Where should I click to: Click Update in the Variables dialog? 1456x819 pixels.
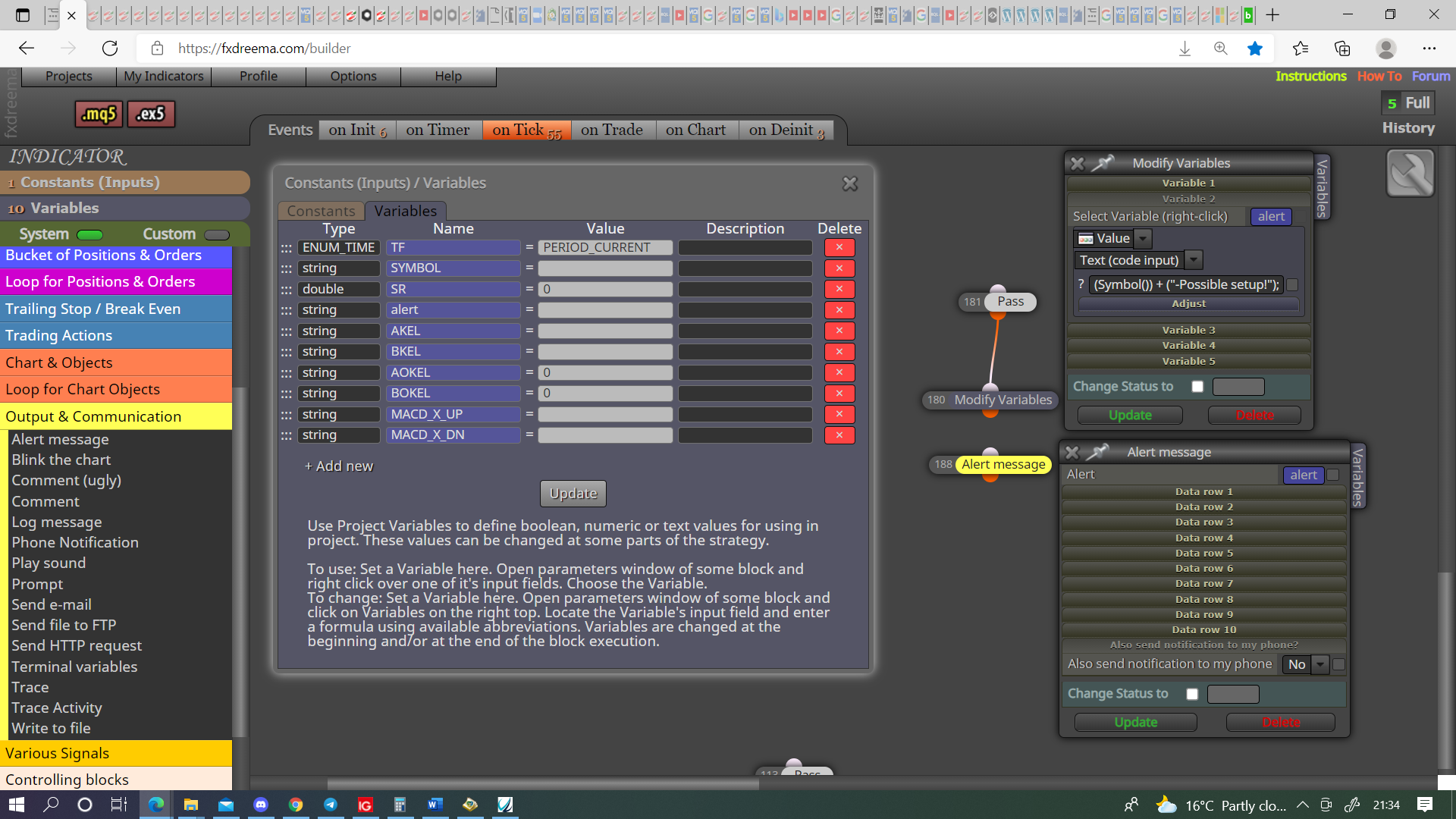[573, 494]
